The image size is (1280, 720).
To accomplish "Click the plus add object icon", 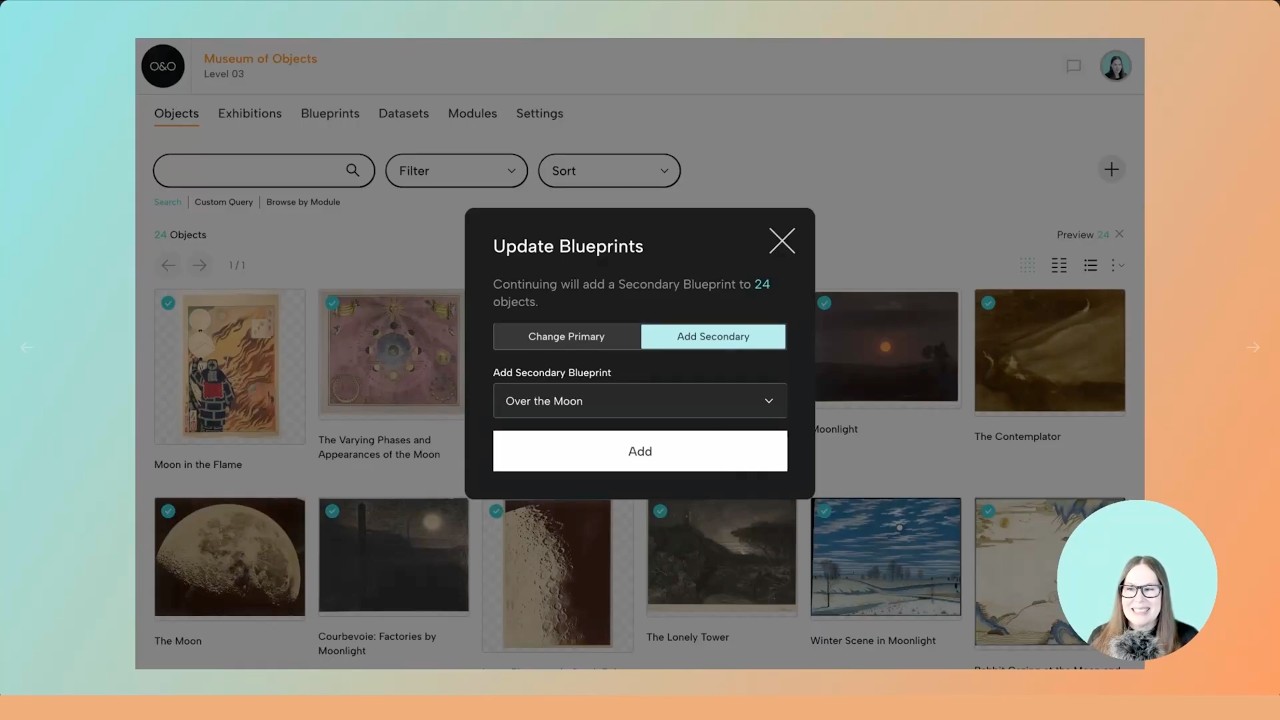I will click(1111, 169).
